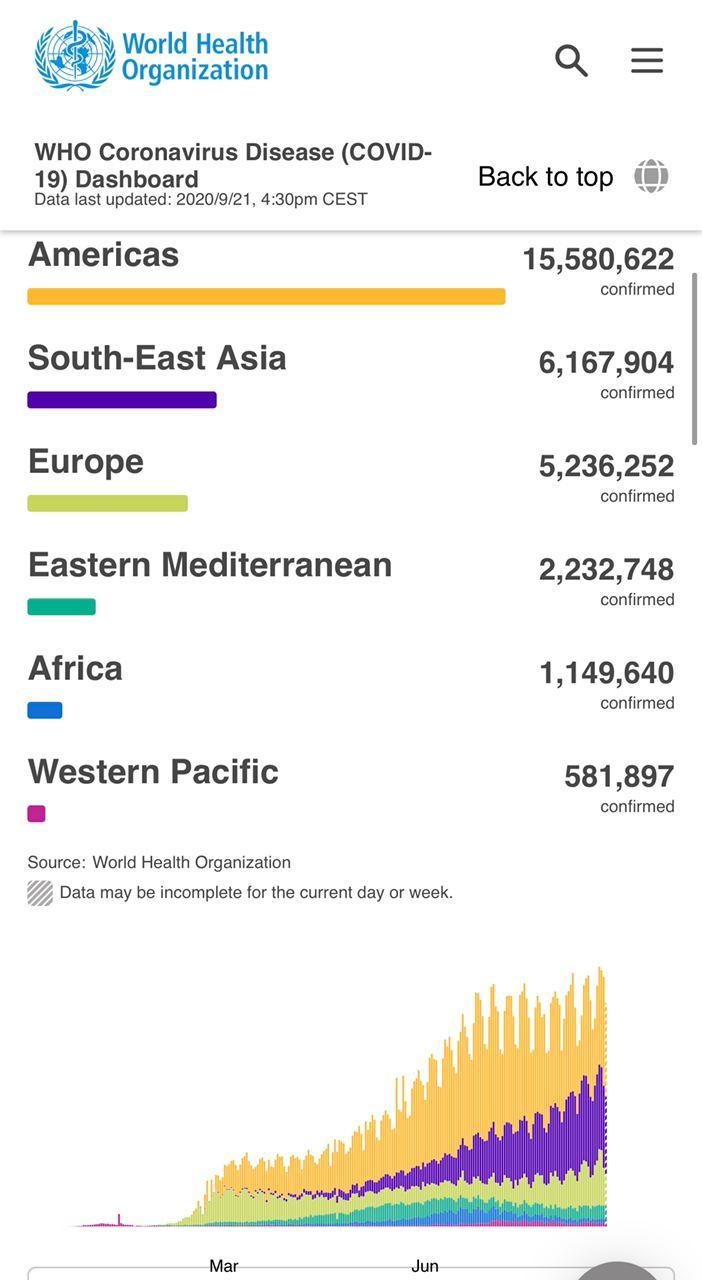Click the hatched incomplete-data legend icon
This screenshot has height=1280, width=702.
tap(40, 893)
